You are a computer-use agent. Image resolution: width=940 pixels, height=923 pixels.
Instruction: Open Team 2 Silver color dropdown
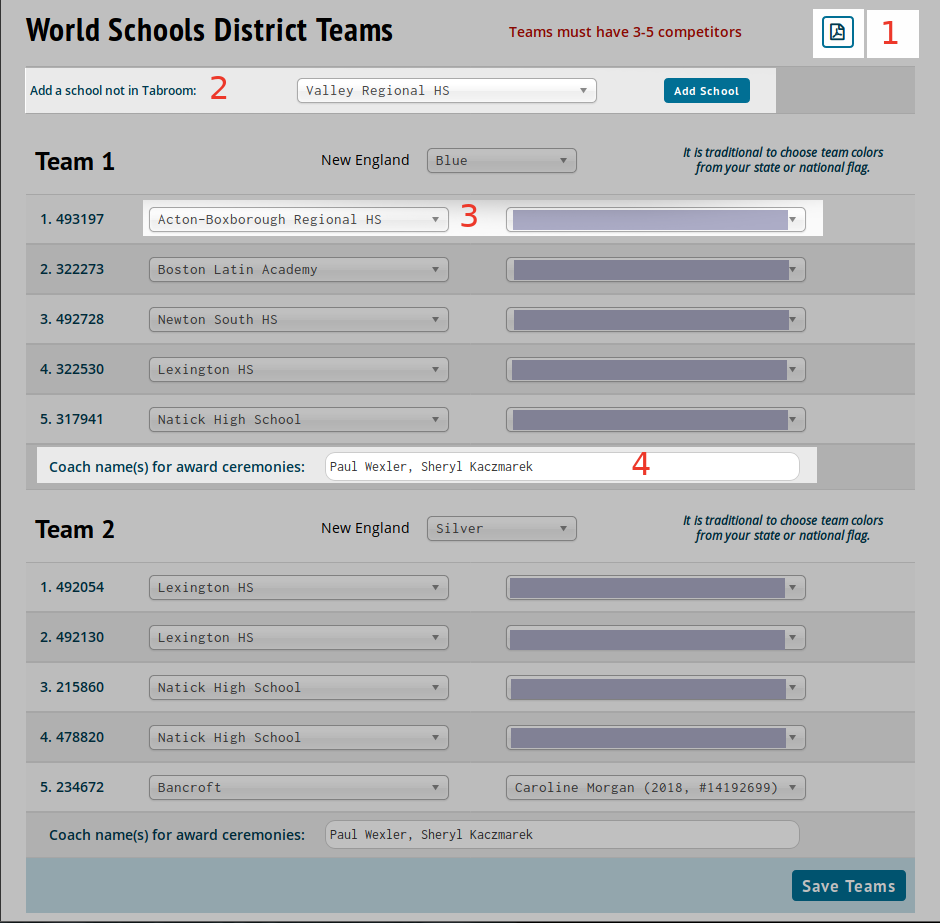501,528
